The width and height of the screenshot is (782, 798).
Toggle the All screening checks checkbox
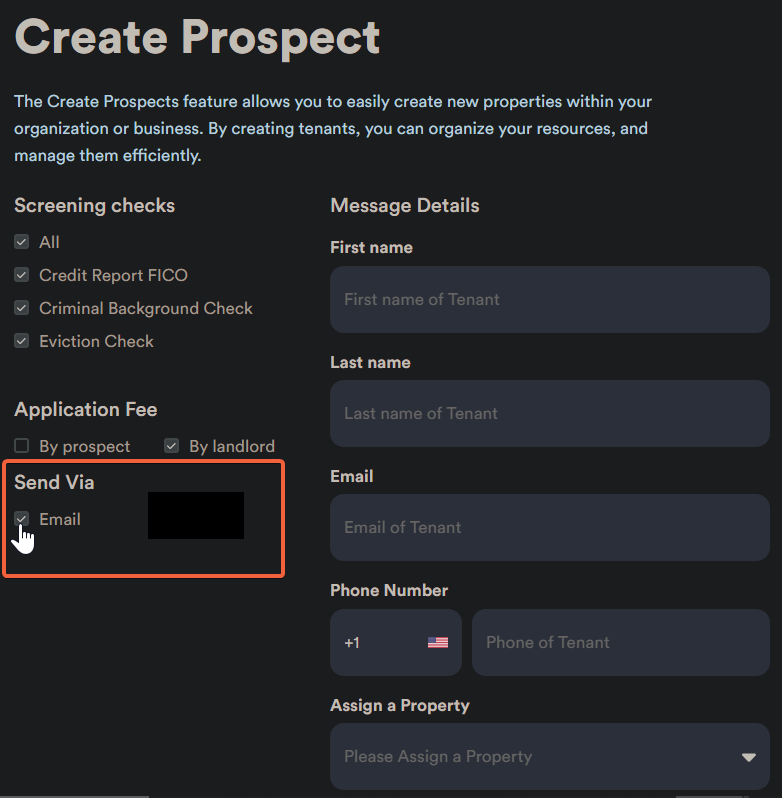(22, 242)
